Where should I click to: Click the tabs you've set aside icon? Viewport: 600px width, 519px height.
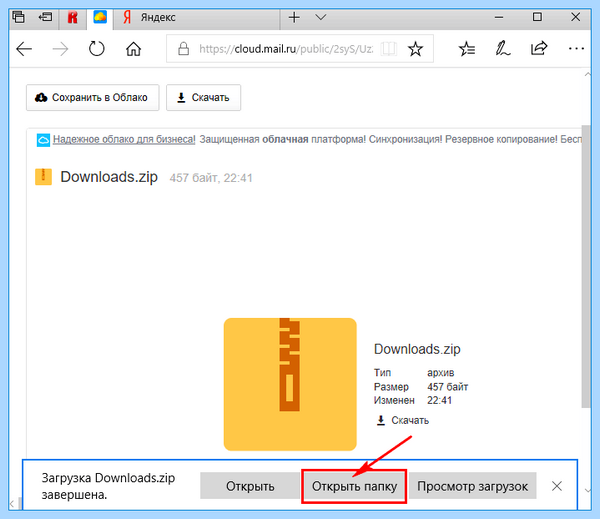pos(18,17)
